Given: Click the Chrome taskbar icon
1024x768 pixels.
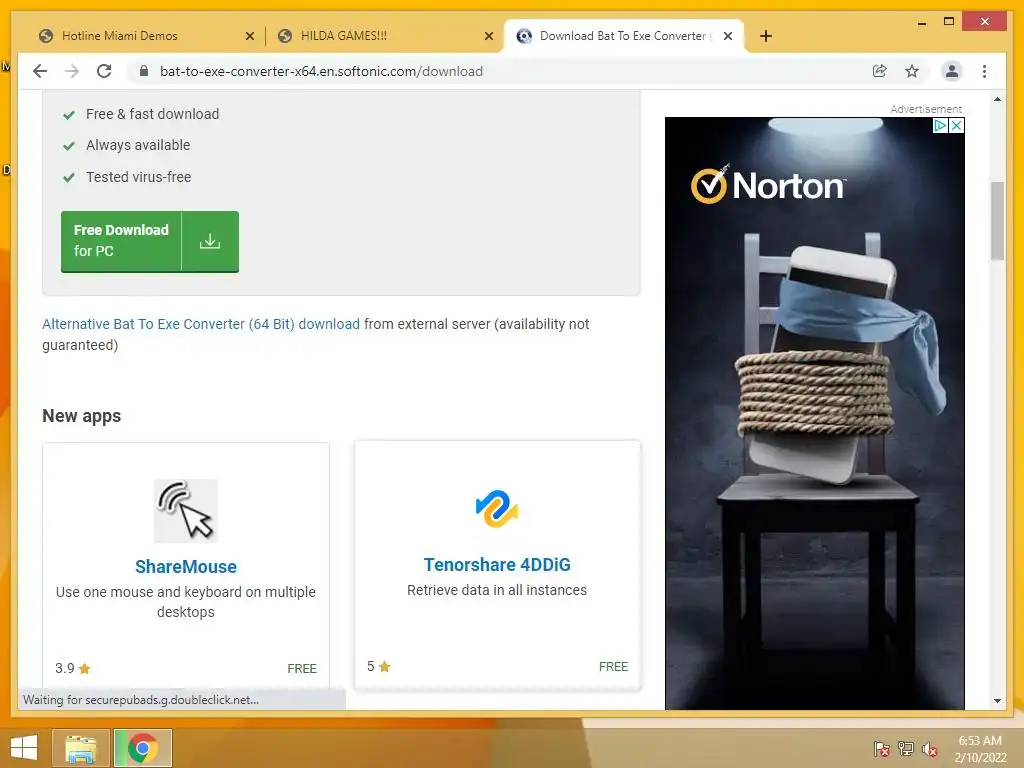Looking at the screenshot, I should tap(143, 748).
